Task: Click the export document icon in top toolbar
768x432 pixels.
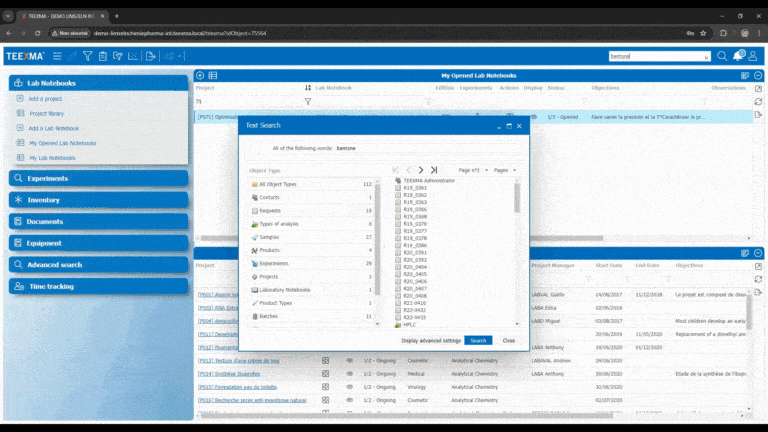Action: (150, 56)
